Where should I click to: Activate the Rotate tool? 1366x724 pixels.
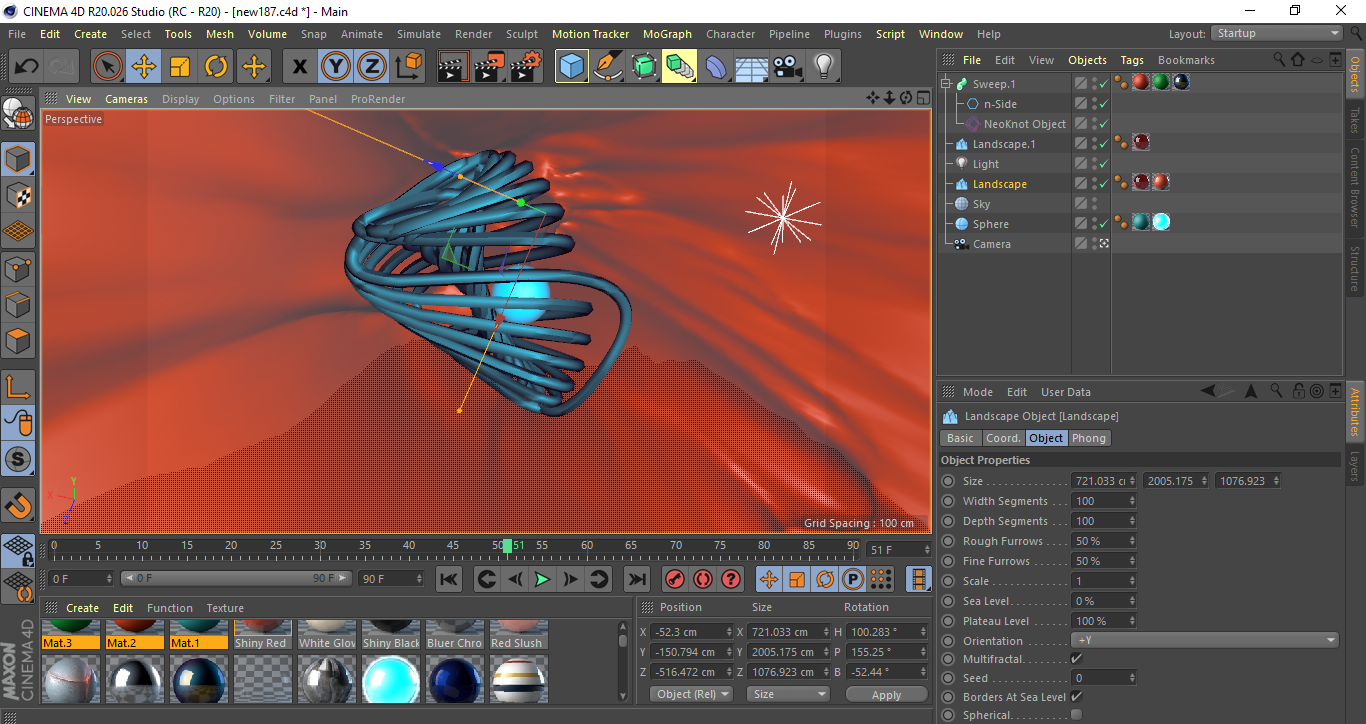216,67
